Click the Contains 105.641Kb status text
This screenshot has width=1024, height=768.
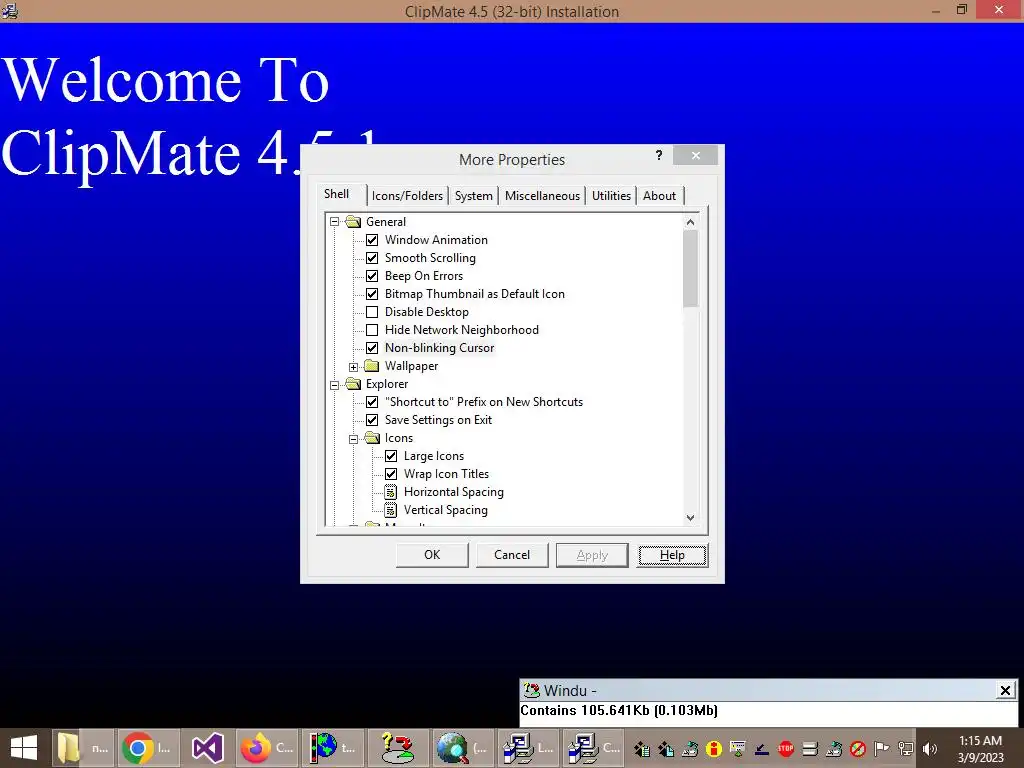click(619, 711)
